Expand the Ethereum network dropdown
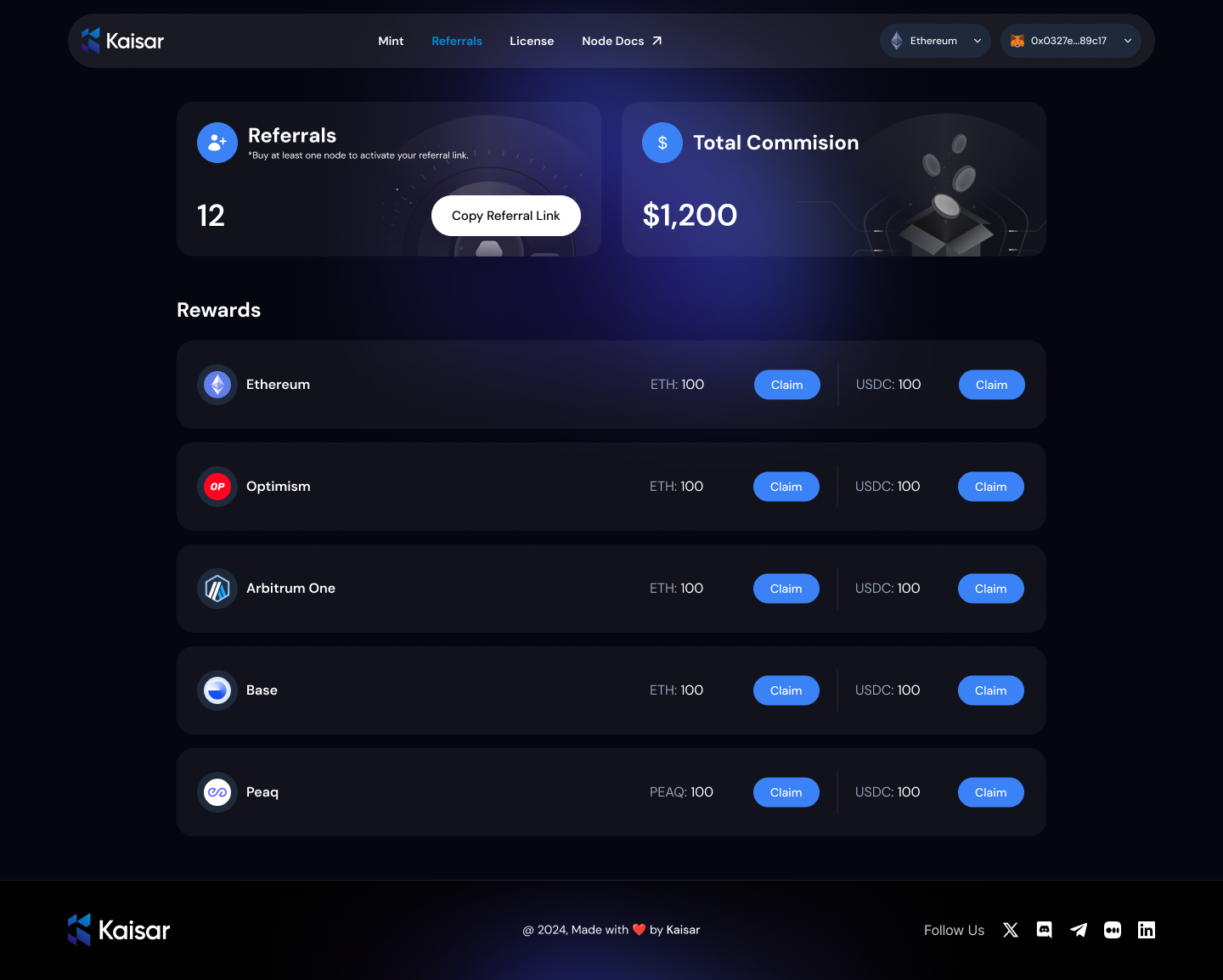The height and width of the screenshot is (980, 1223). [935, 41]
